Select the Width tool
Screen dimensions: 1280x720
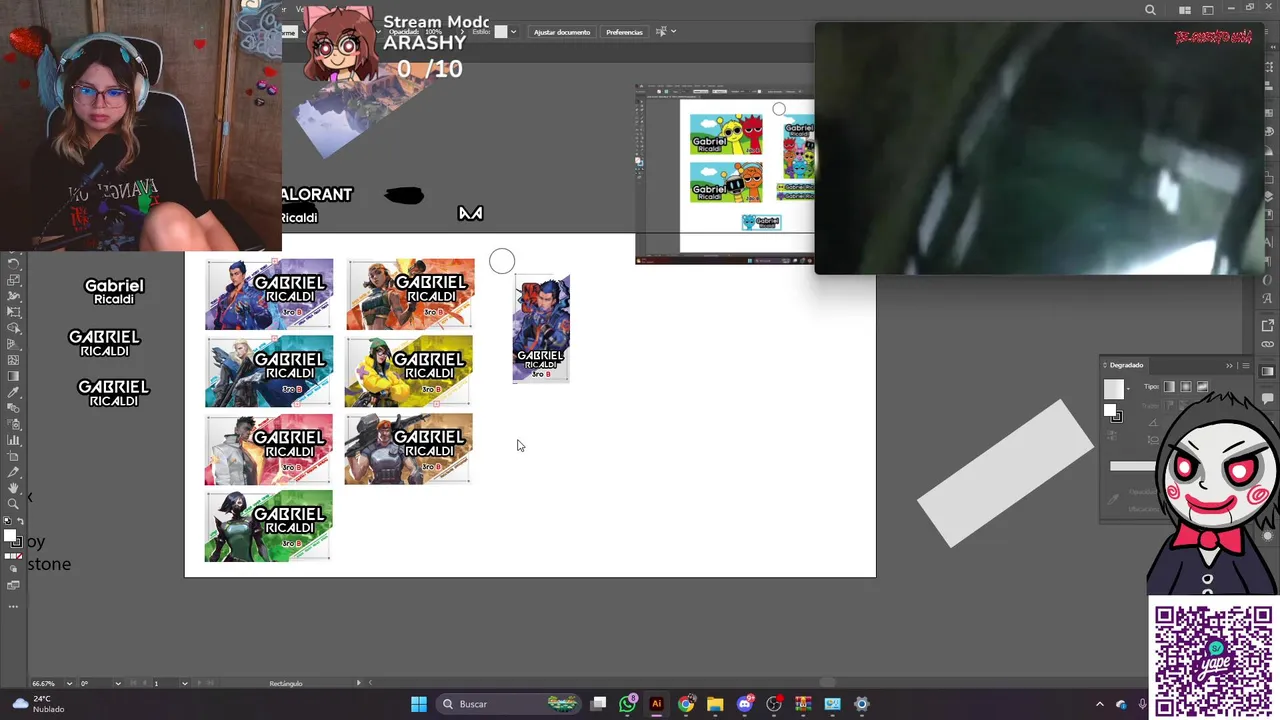click(14, 296)
